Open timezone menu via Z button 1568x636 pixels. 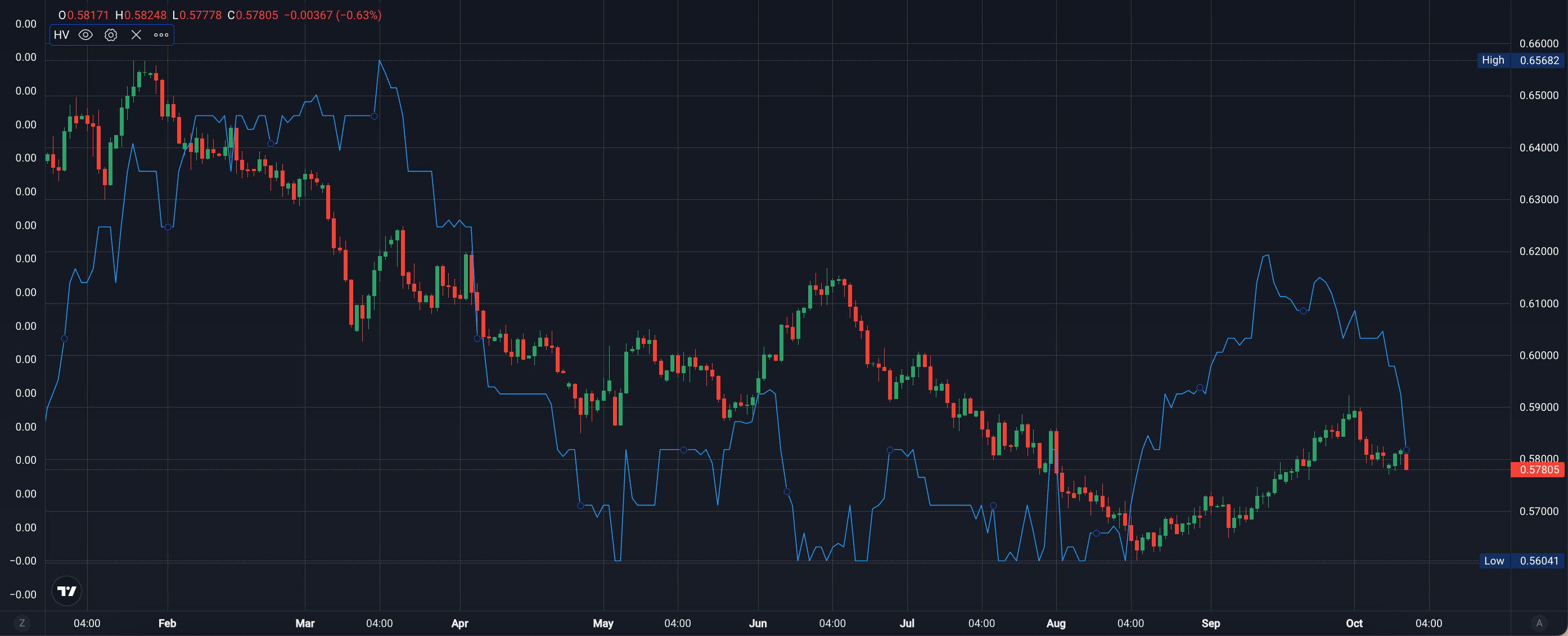22,622
